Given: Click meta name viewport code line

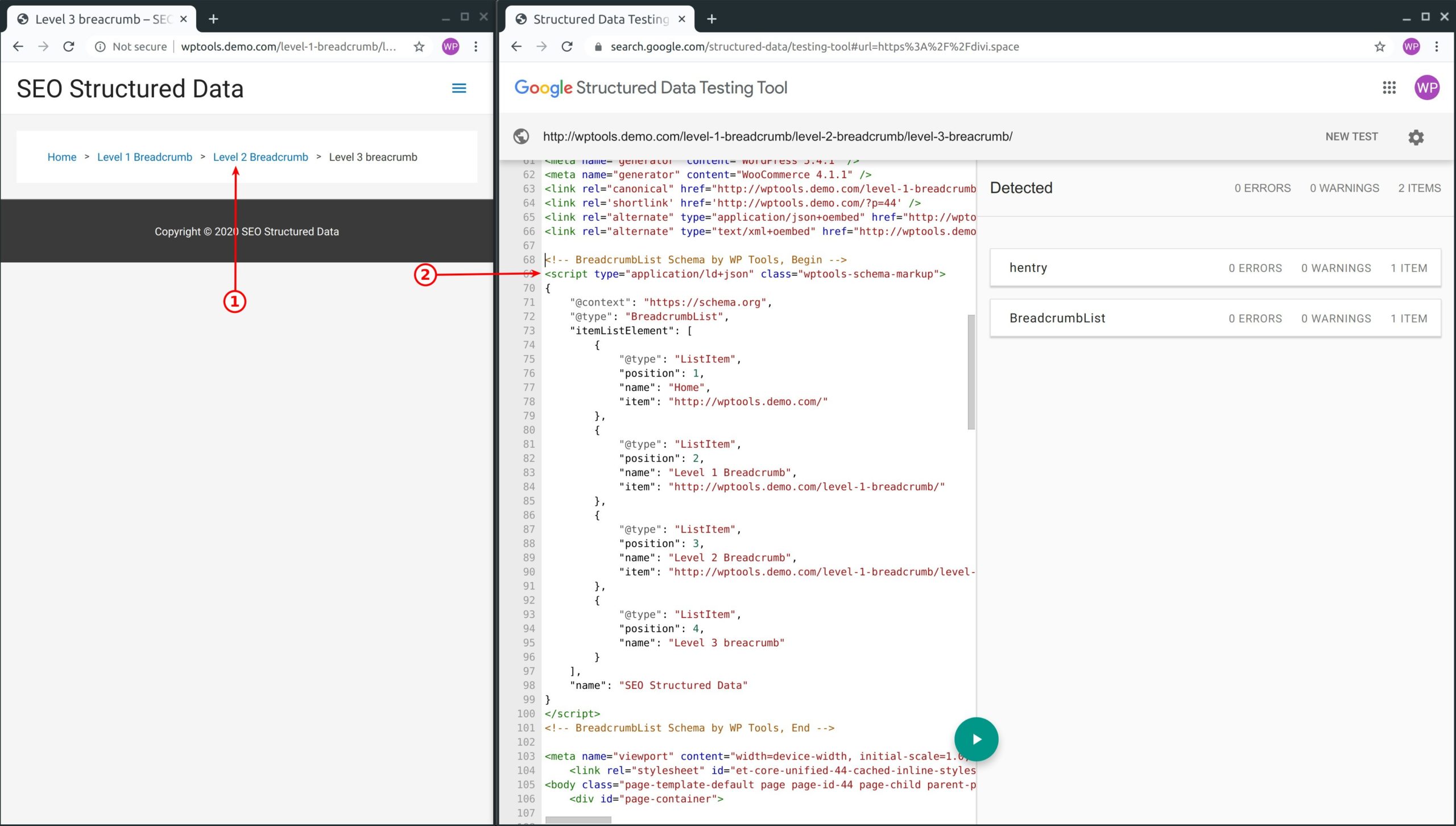Looking at the screenshot, I should click(756, 757).
